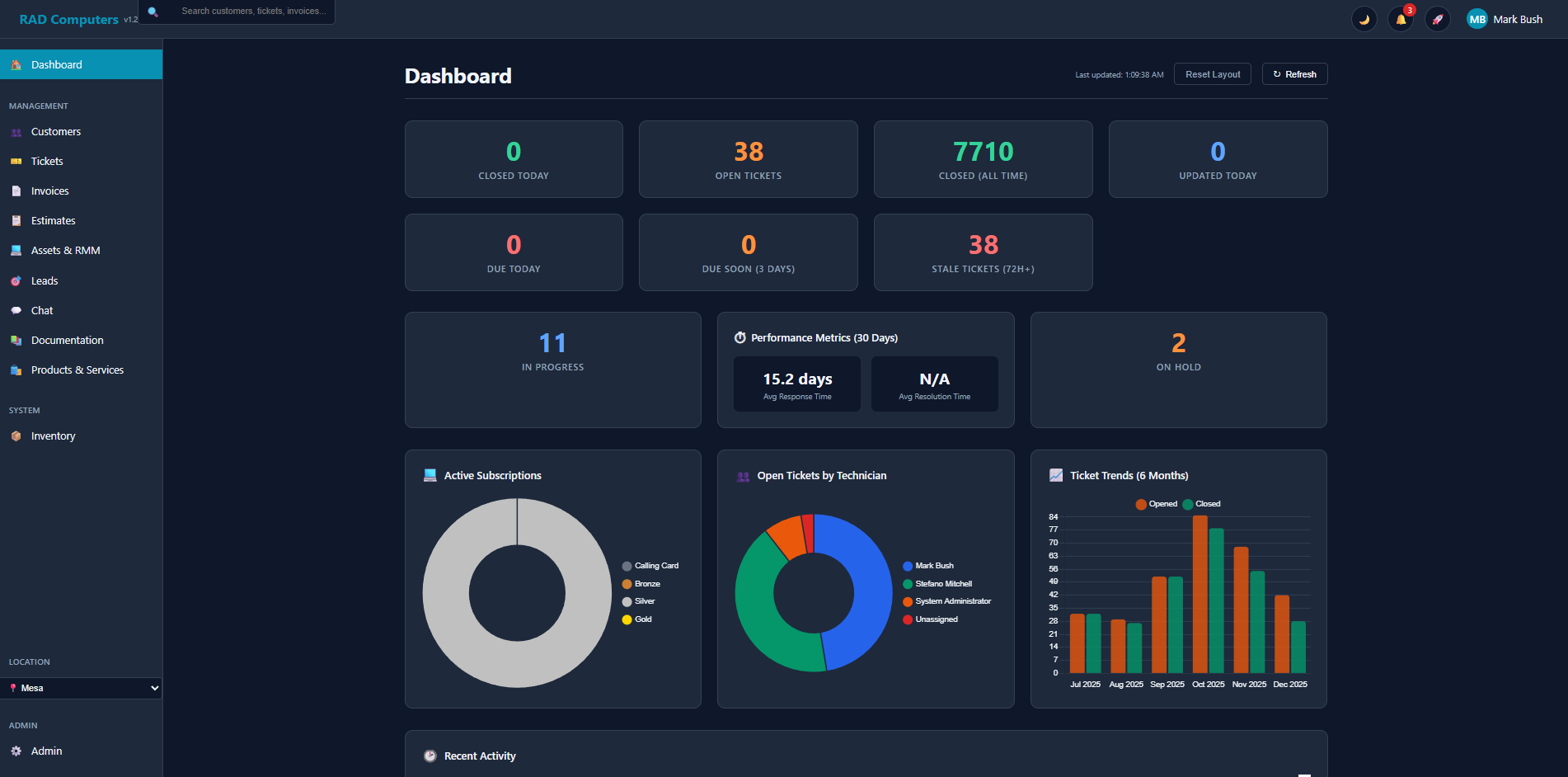Open the Admin gear icon
The image size is (1568, 777).
[16, 751]
